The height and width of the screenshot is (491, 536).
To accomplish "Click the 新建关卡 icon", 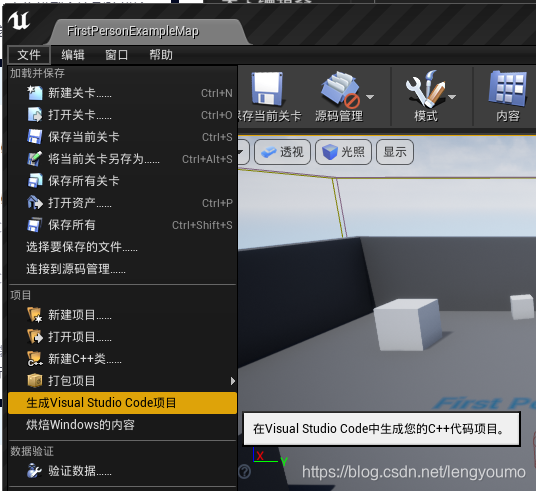I will pos(35,93).
